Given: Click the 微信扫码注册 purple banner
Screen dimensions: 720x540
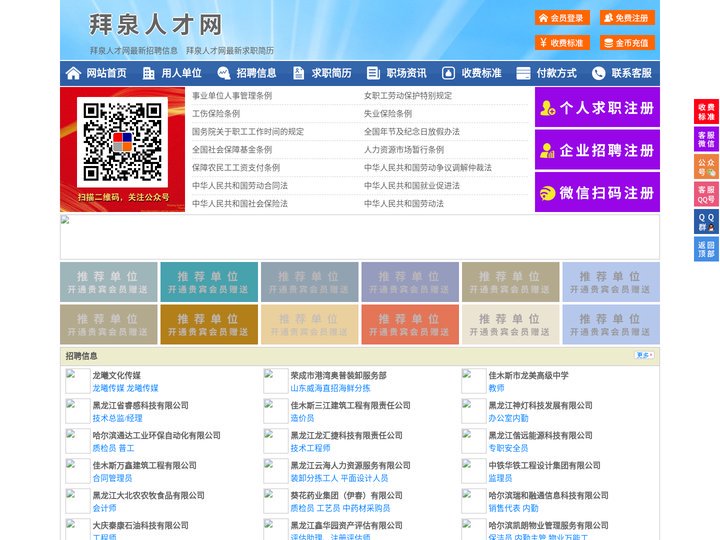Looking at the screenshot, I should 597,192.
